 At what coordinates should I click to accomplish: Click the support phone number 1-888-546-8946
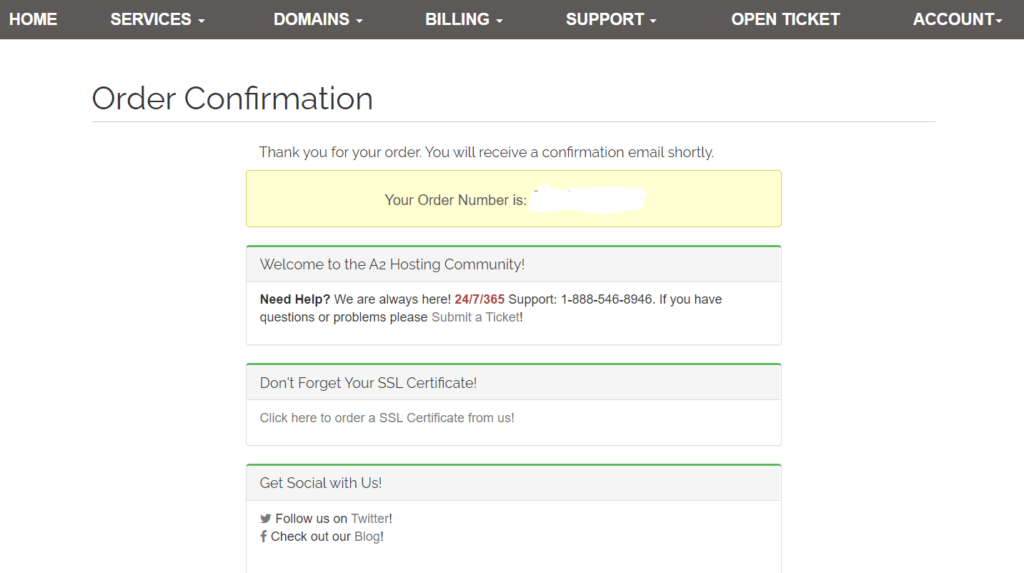pos(606,299)
